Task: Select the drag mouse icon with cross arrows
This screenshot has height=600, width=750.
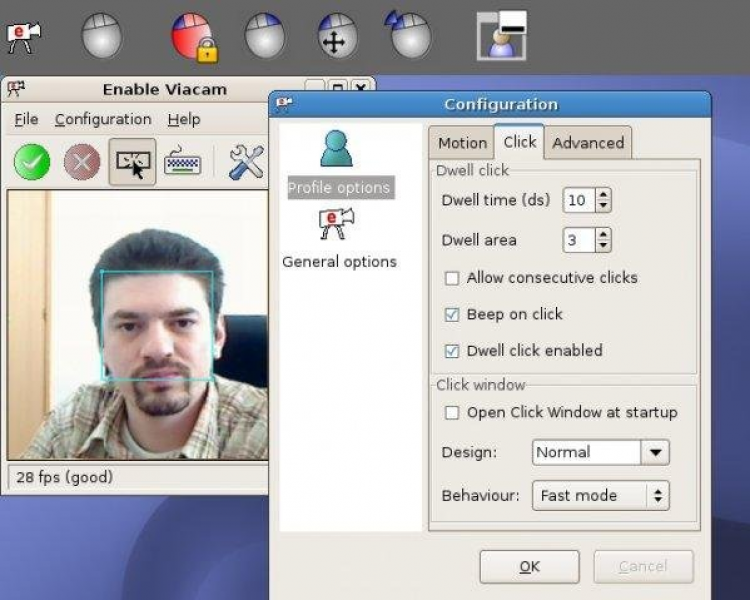Action: coord(337,35)
